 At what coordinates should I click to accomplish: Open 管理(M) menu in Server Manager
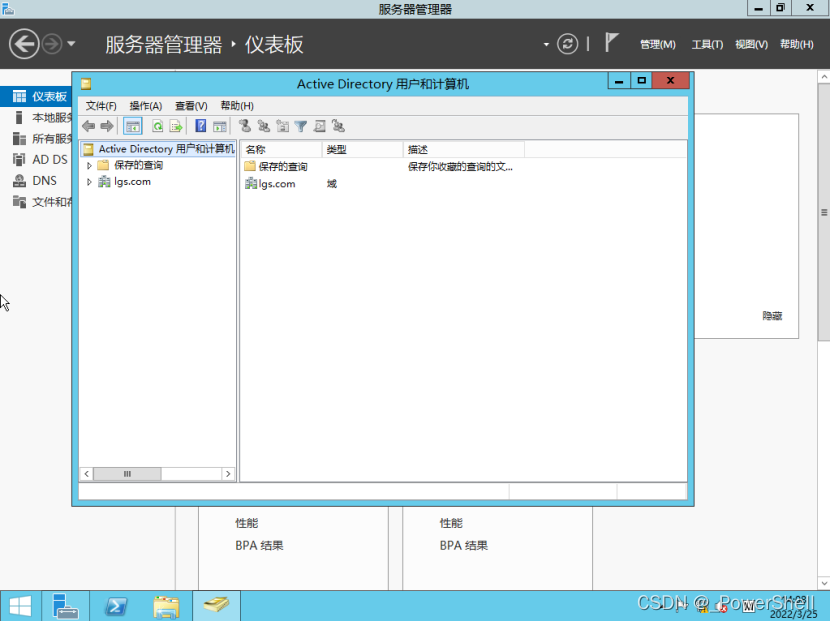[657, 44]
